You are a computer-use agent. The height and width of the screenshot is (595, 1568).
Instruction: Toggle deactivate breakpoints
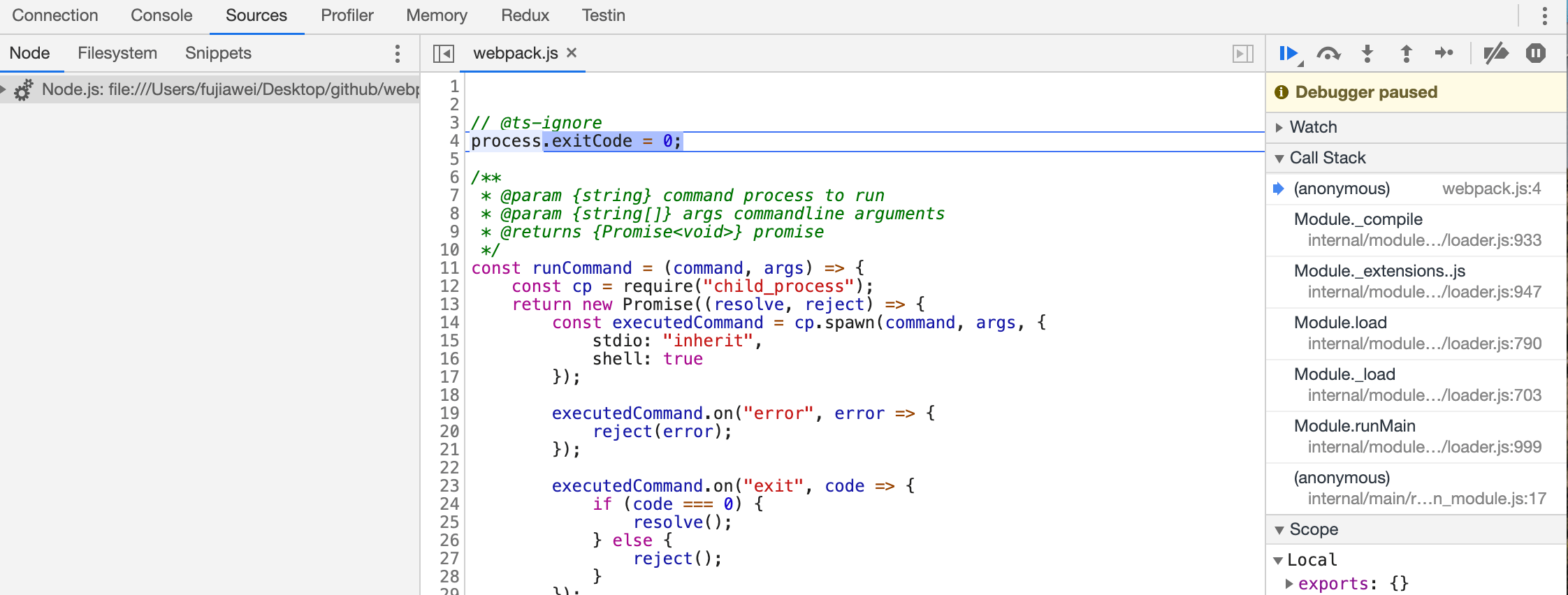pos(1495,54)
